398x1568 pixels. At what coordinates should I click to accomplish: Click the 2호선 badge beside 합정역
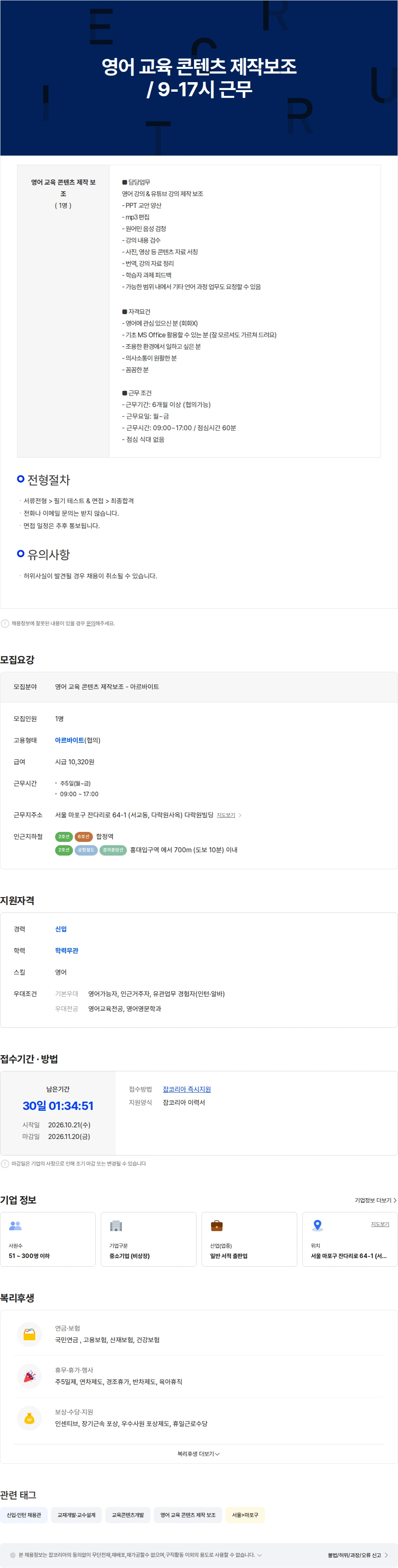click(x=64, y=836)
